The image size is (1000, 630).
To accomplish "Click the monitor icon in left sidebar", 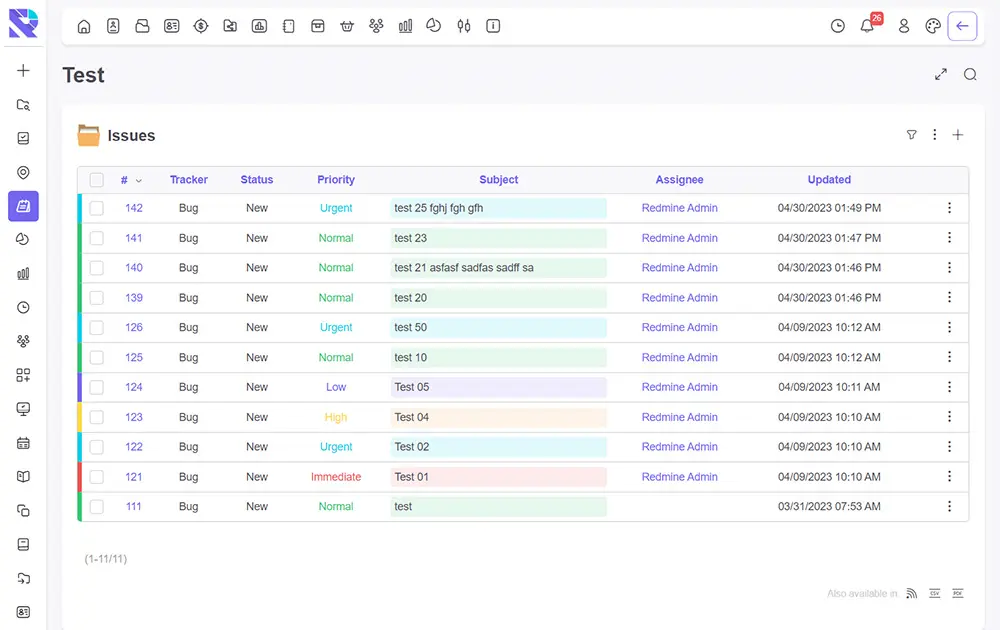I will pyautogui.click(x=23, y=409).
